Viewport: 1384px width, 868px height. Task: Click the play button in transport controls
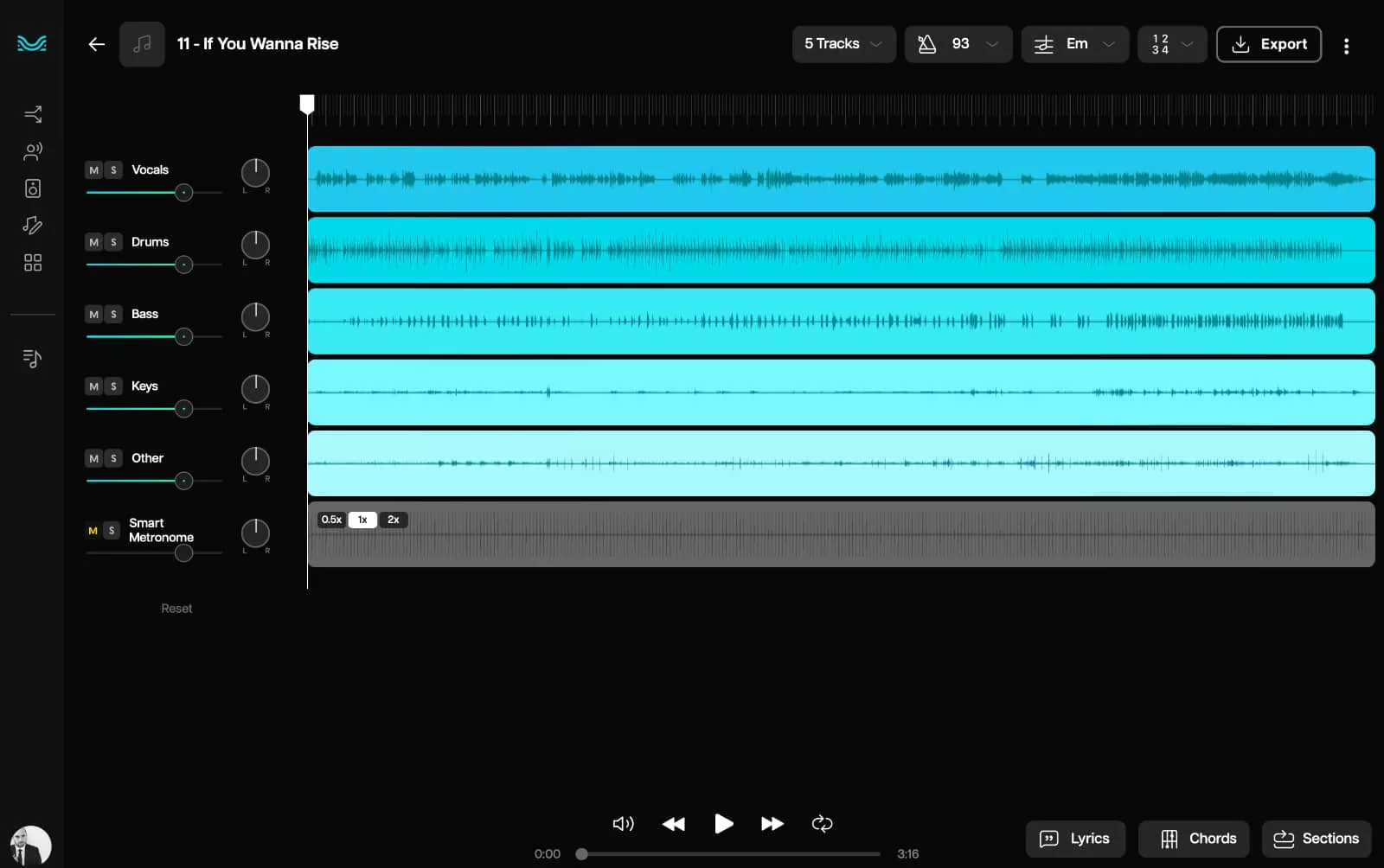(x=724, y=824)
